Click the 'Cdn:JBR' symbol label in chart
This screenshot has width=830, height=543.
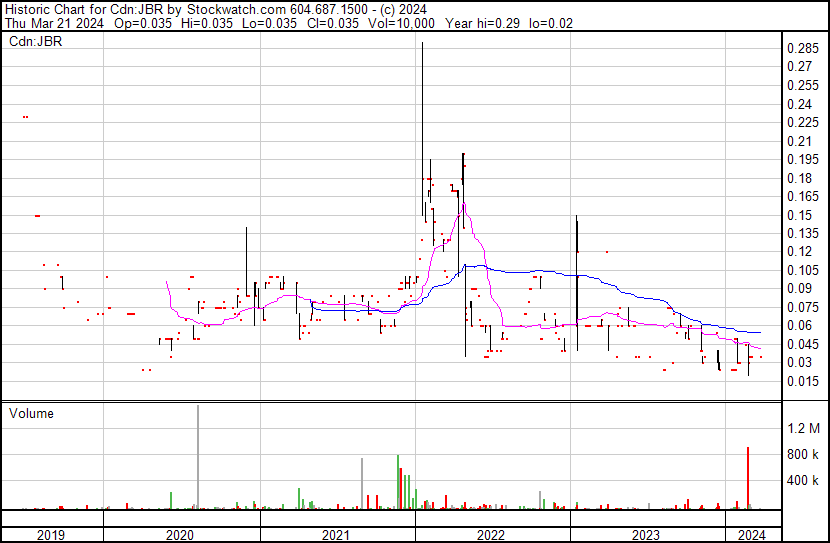click(35, 41)
